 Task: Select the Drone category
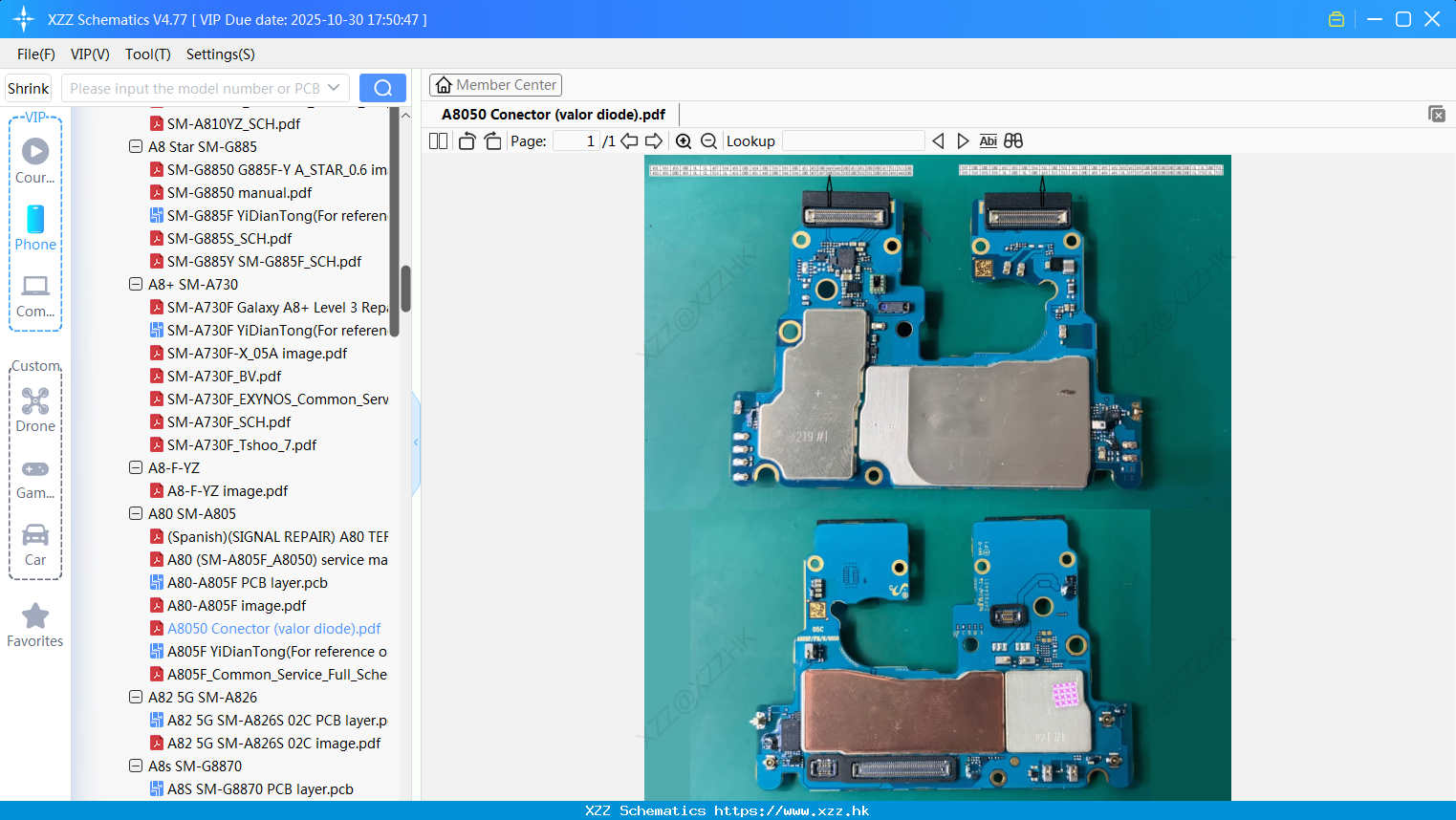tap(35, 410)
